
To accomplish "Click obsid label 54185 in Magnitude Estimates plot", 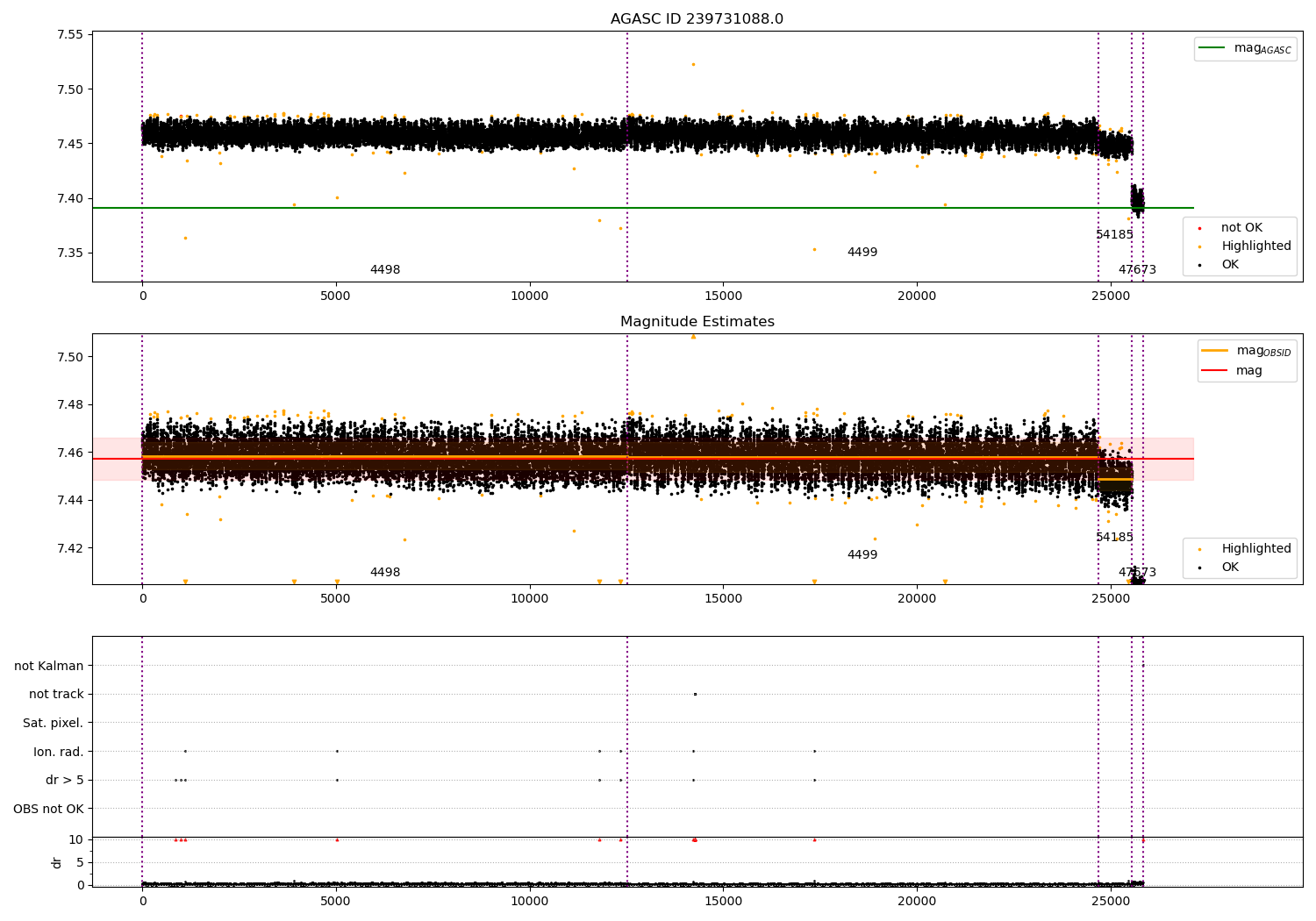I will 1114,538.
